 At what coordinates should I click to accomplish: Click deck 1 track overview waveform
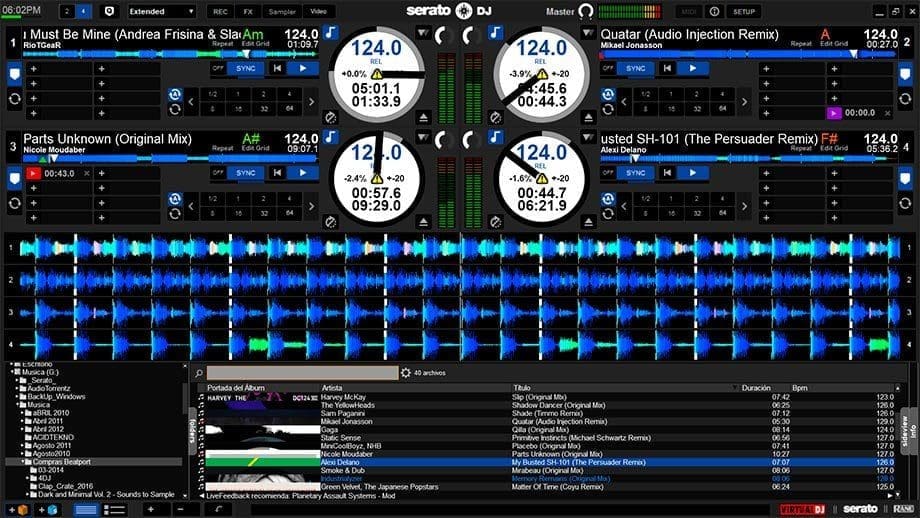pyautogui.click(x=170, y=55)
